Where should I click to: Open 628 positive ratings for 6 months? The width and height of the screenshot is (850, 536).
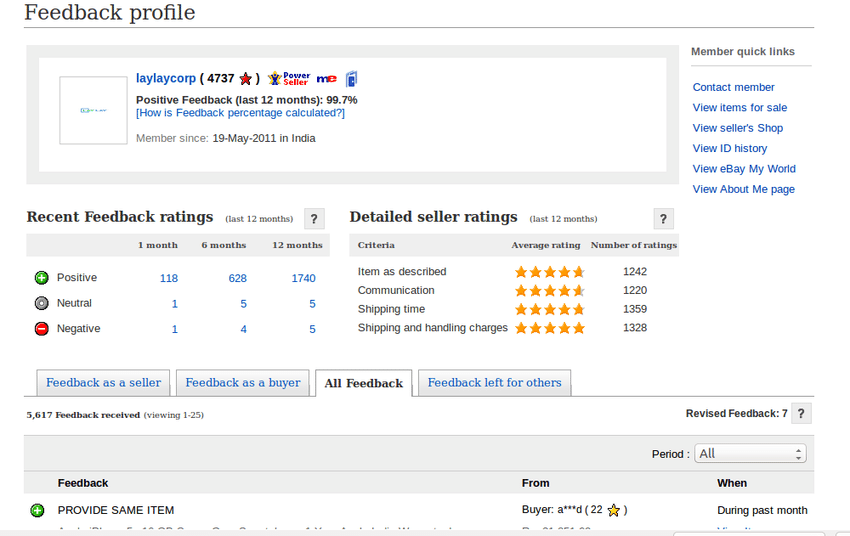237,278
